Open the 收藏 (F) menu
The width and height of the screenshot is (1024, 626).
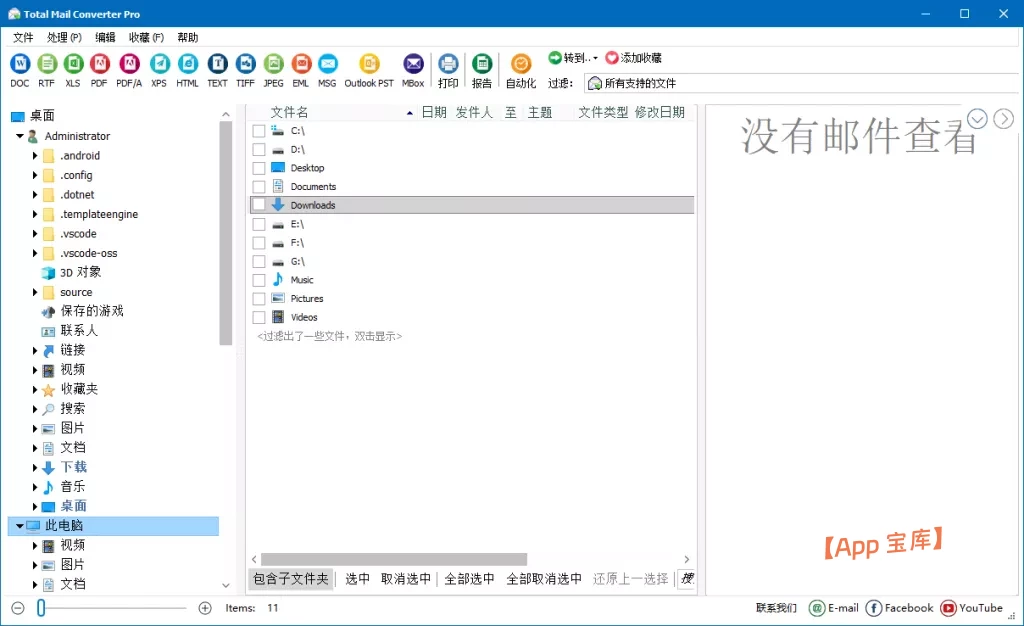tap(146, 37)
